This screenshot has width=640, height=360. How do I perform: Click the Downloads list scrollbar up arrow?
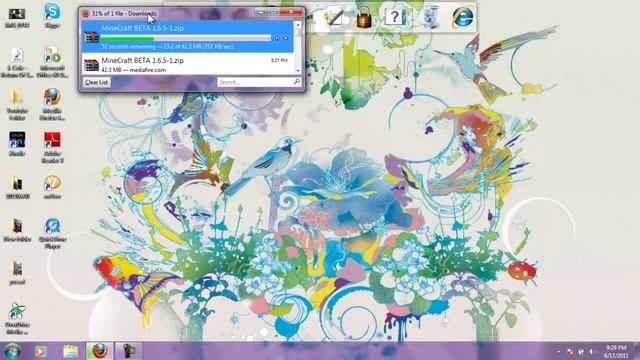(x=298, y=25)
